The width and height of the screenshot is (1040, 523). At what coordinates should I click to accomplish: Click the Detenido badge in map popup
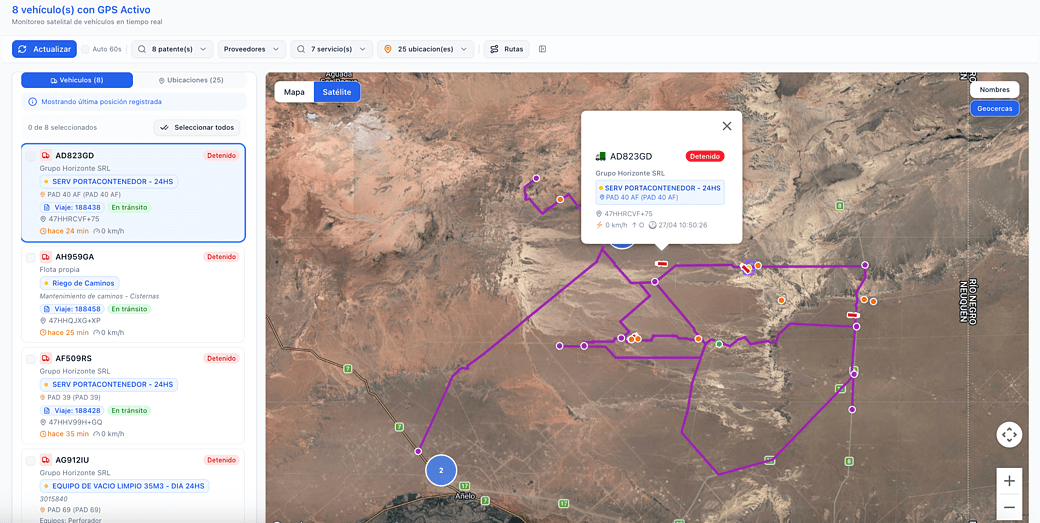[704, 156]
